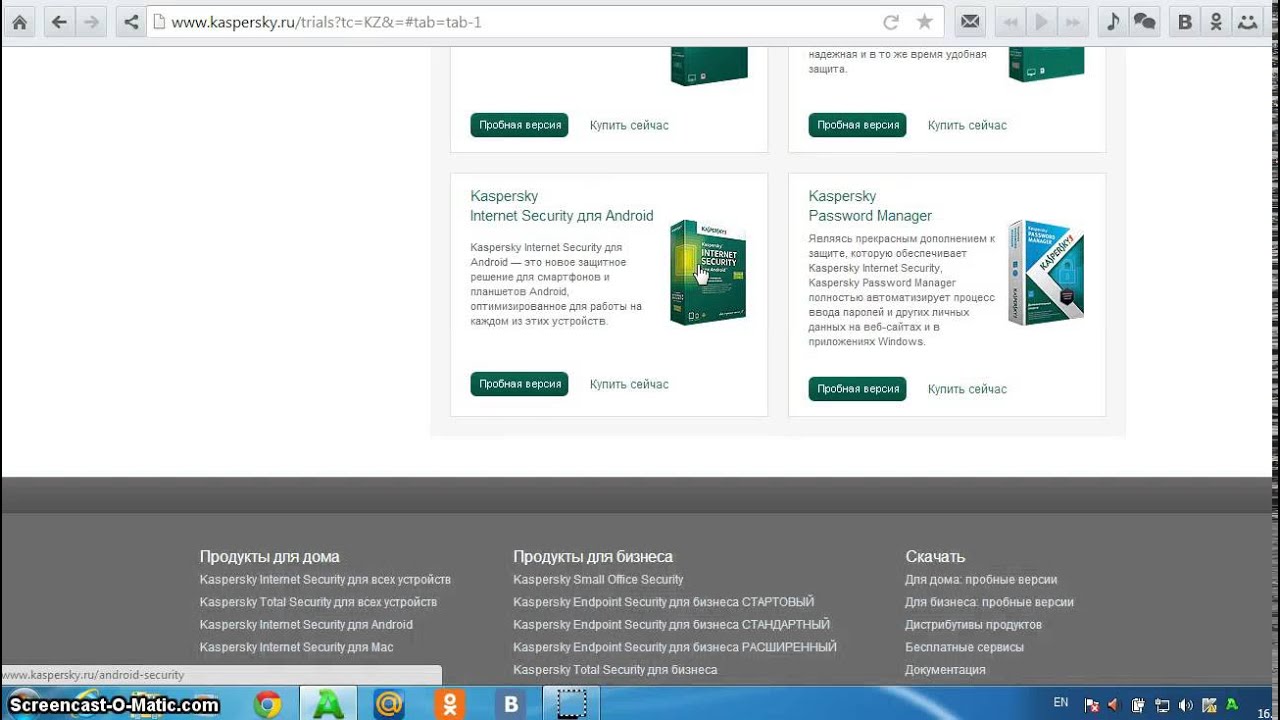Click the Odnoklassniki toolbar icon
Viewport: 1280px width, 720px height.
click(x=1216, y=22)
